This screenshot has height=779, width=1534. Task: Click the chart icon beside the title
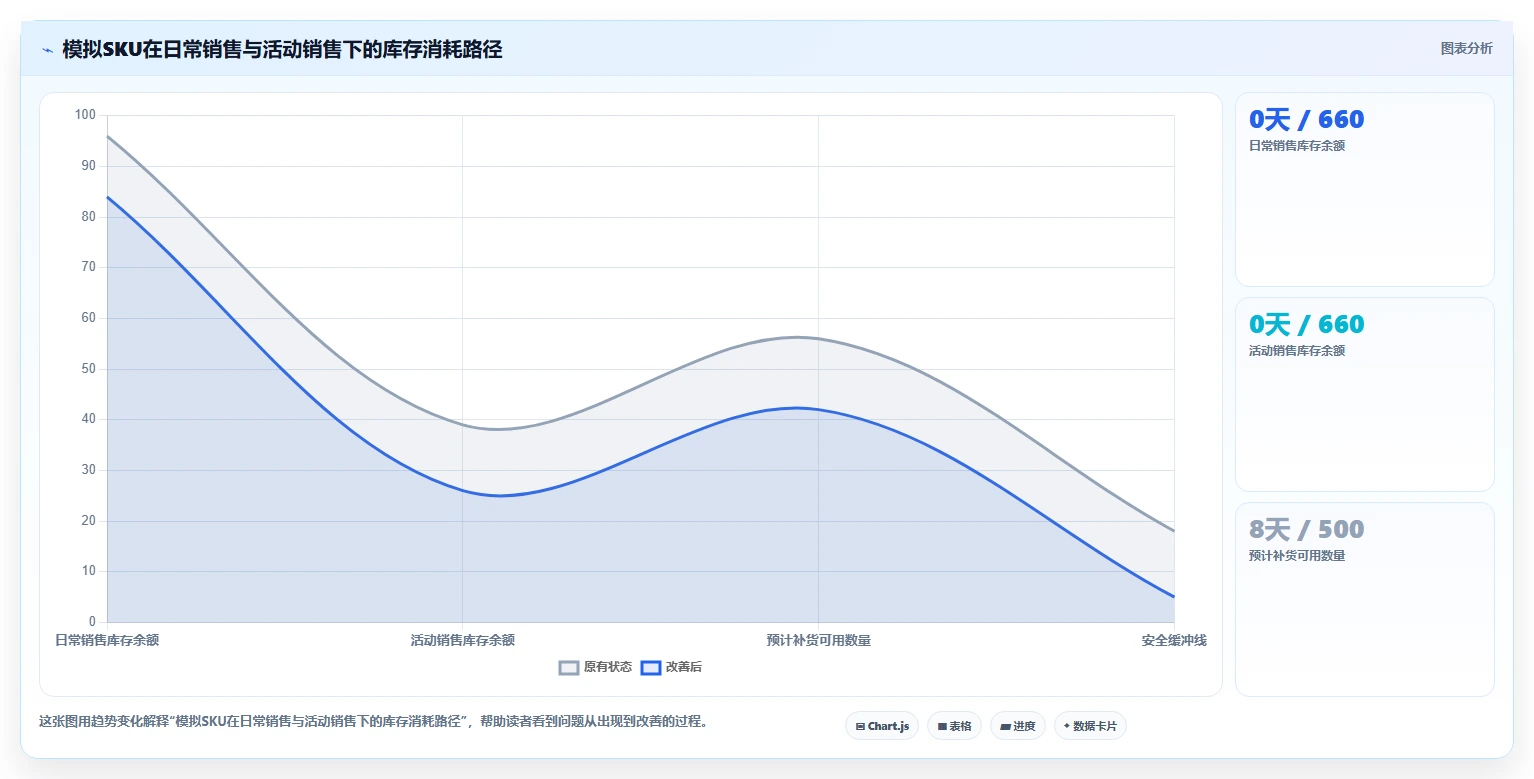pyautogui.click(x=47, y=50)
